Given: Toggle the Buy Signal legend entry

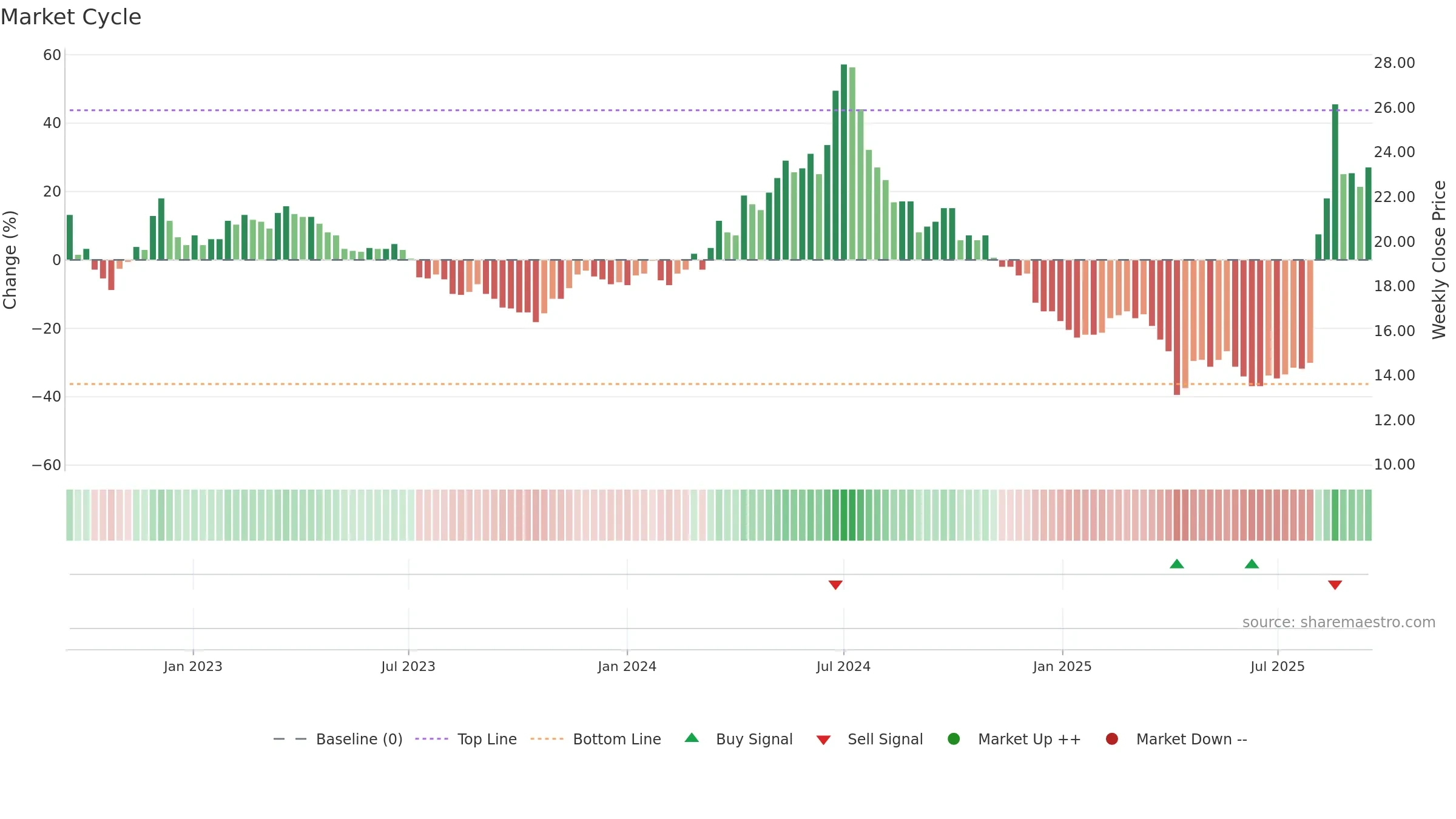Looking at the screenshot, I should 738,739.
